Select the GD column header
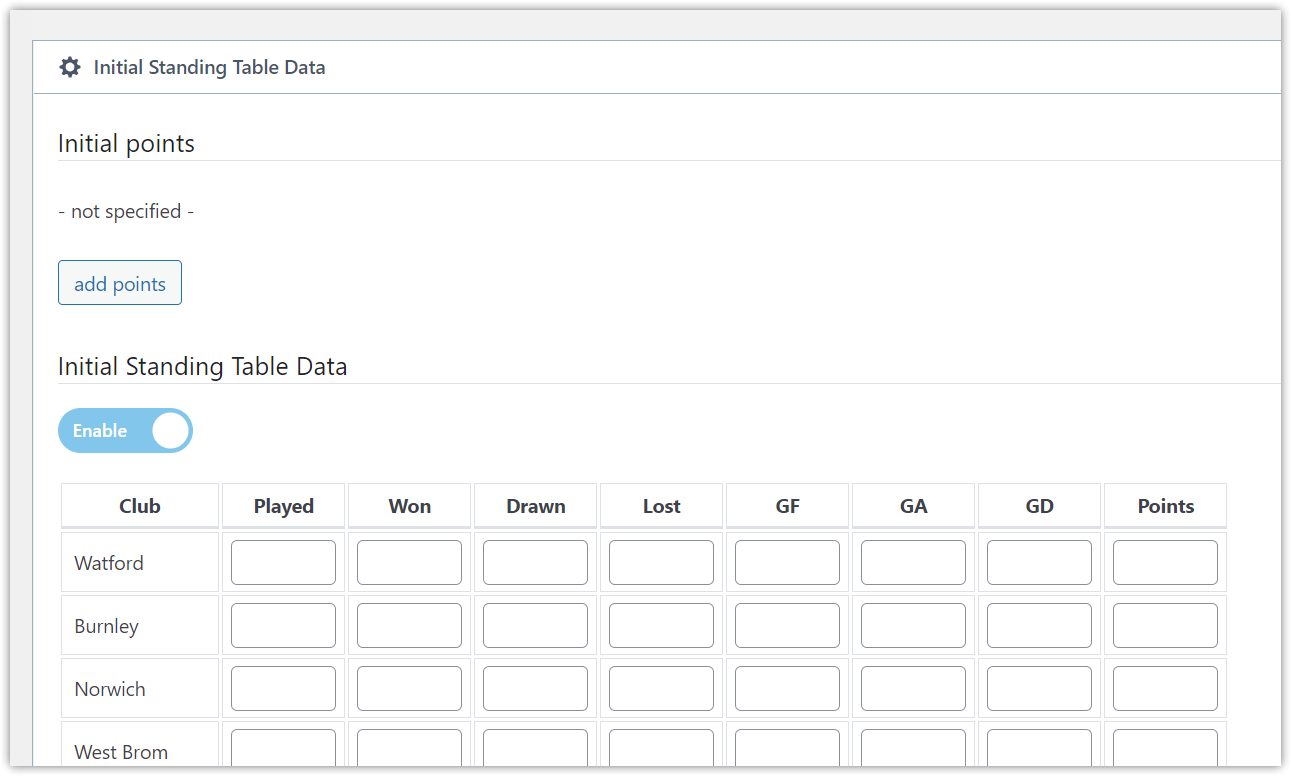 coord(1038,505)
